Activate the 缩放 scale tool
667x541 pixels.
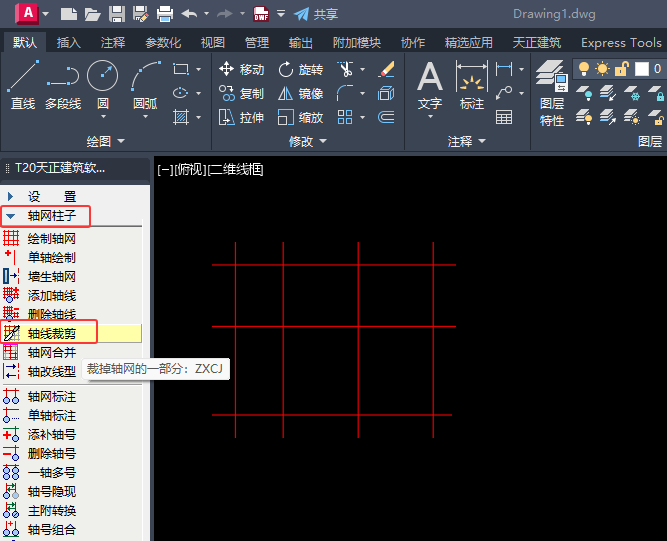point(300,117)
